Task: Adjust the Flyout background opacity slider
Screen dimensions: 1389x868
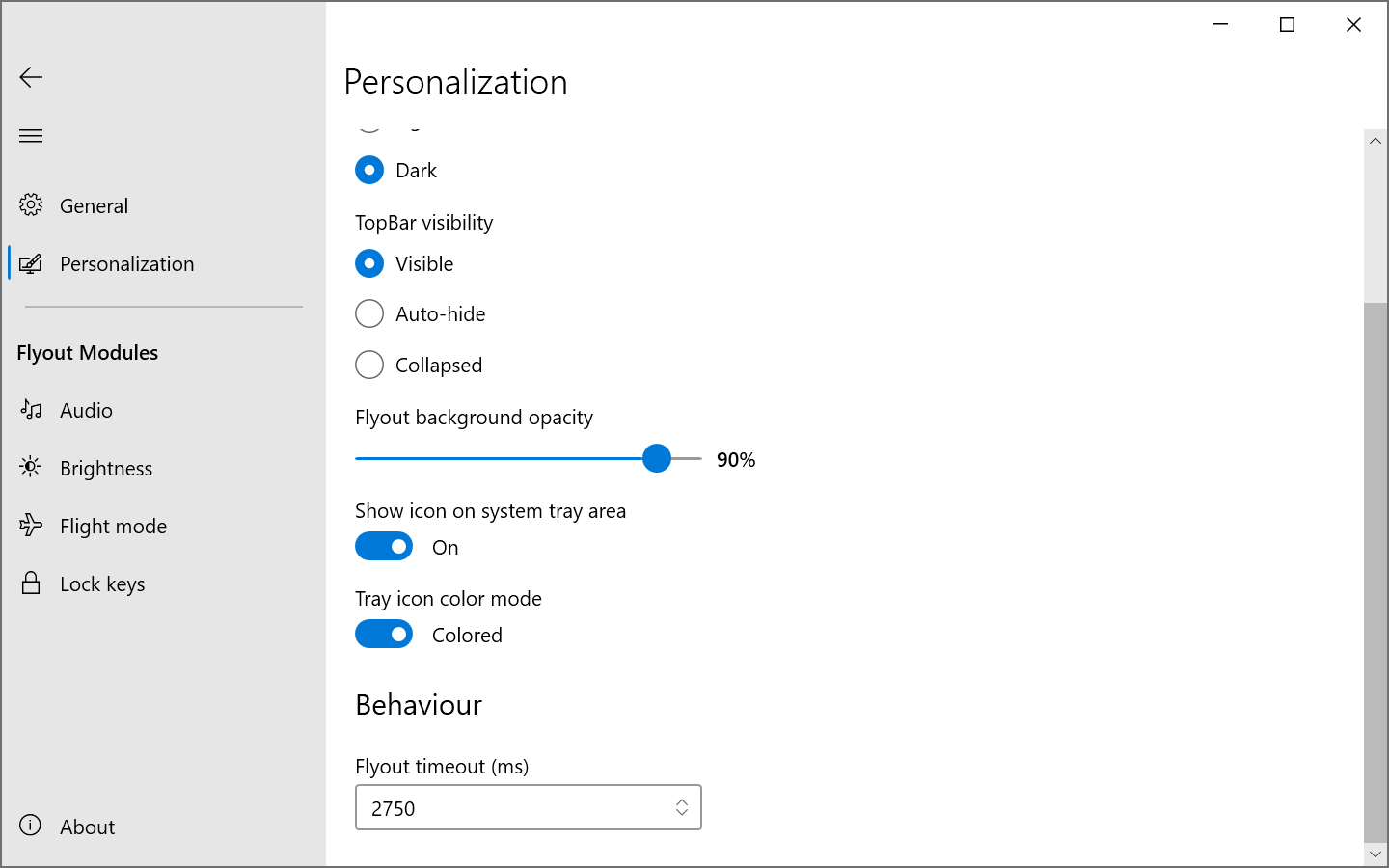Action: pos(657,458)
